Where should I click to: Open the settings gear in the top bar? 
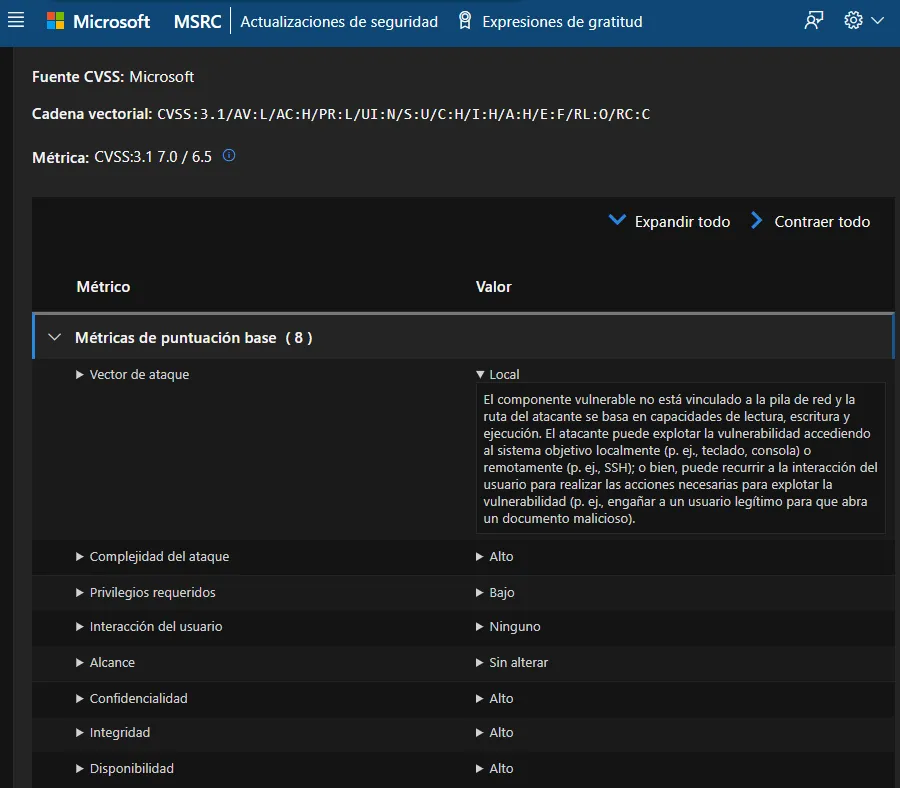tap(854, 20)
